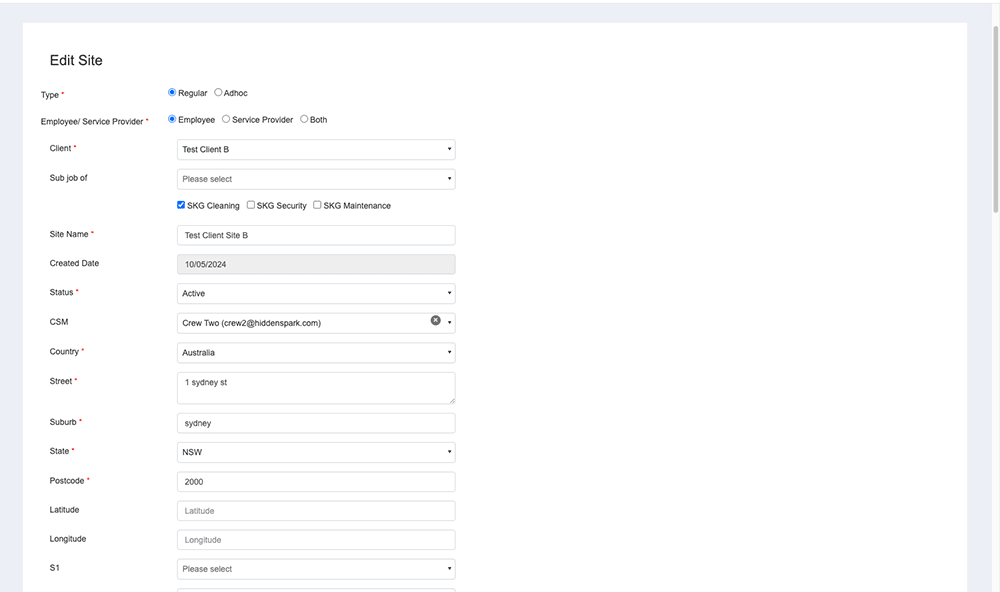The image size is (1000, 592).
Task: Click the Suburb input field
Action: (316, 423)
